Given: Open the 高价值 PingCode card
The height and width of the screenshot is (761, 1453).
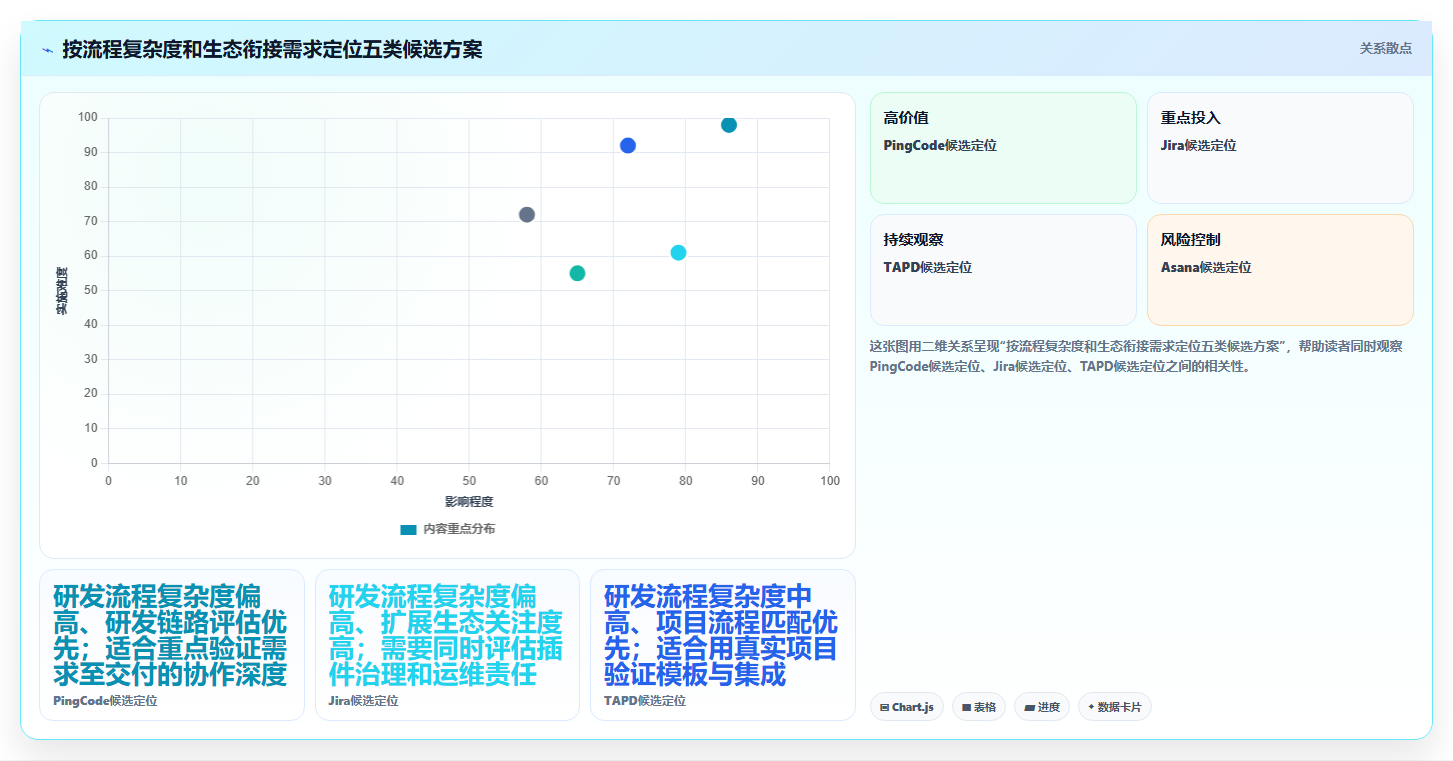Looking at the screenshot, I should coord(1003,148).
